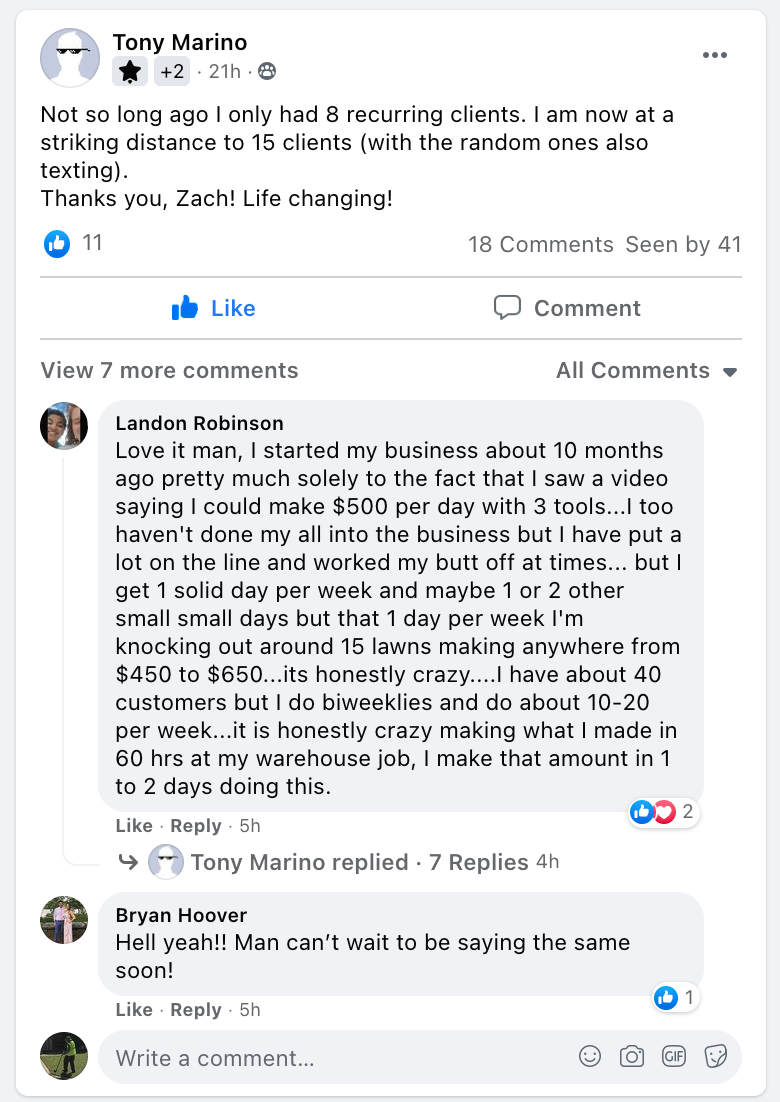Viewport: 780px width, 1102px height.
Task: Click the emoji icon in comment box
Action: [590, 1056]
